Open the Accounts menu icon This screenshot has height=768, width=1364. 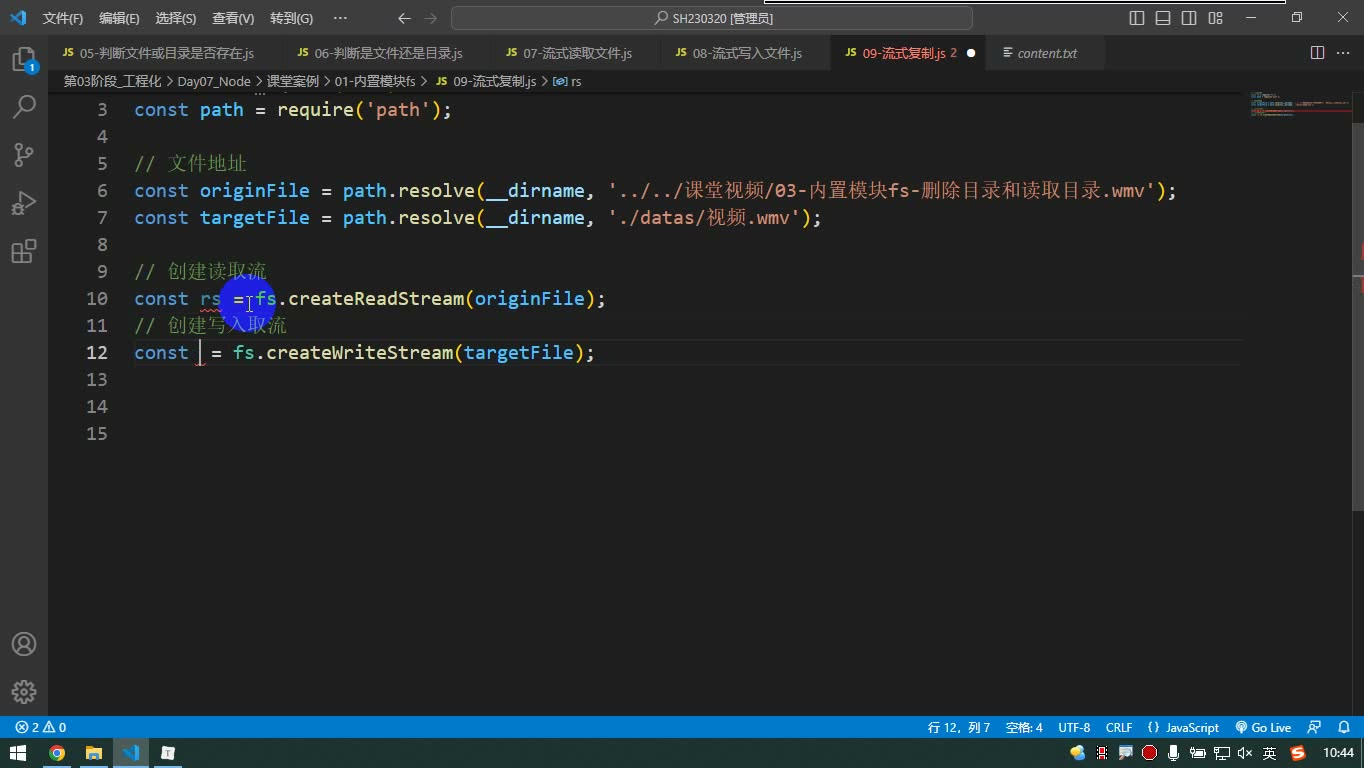pyautogui.click(x=24, y=645)
